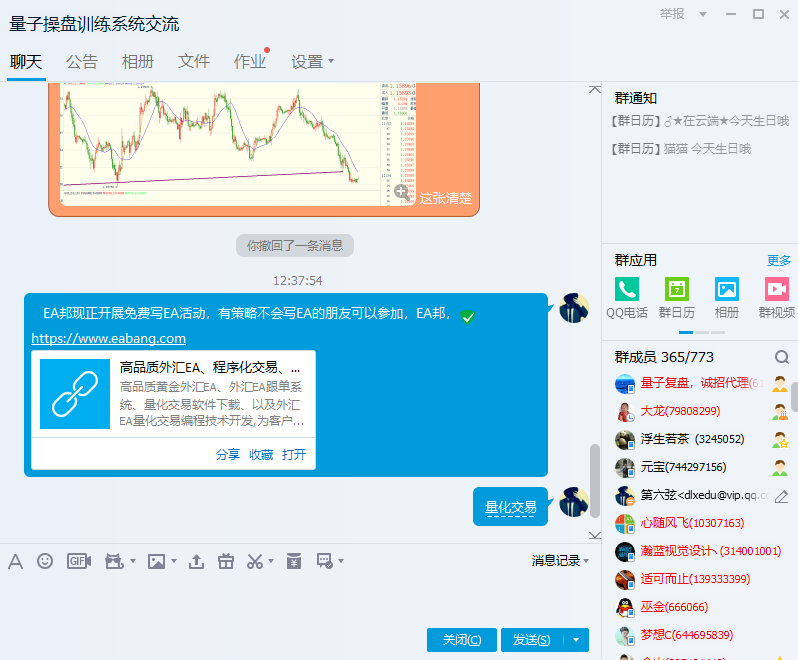Viewport: 798px width, 660px height.
Task: Search group members magnifier icon
Action: pos(782,357)
